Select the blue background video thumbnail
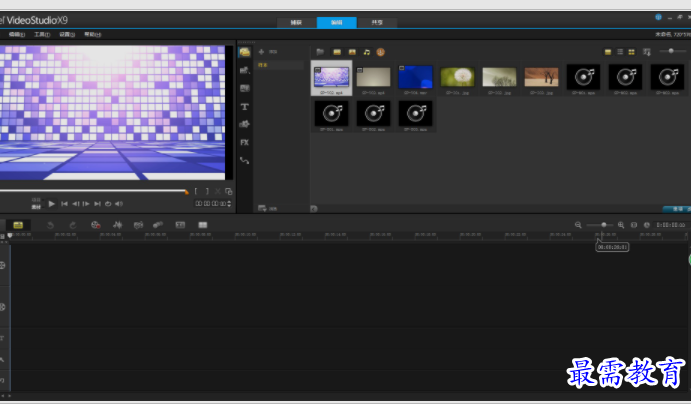The width and height of the screenshot is (691, 404). [x=415, y=78]
